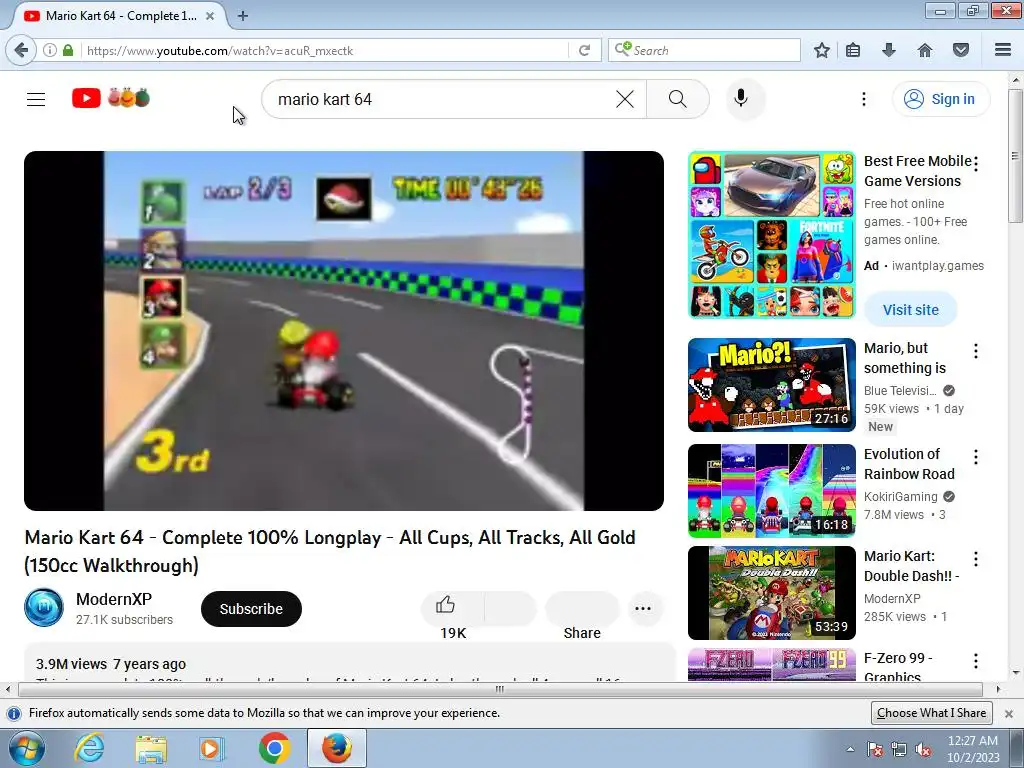Open Firefox hamburger menu
The image size is (1024, 768).
click(1003, 50)
